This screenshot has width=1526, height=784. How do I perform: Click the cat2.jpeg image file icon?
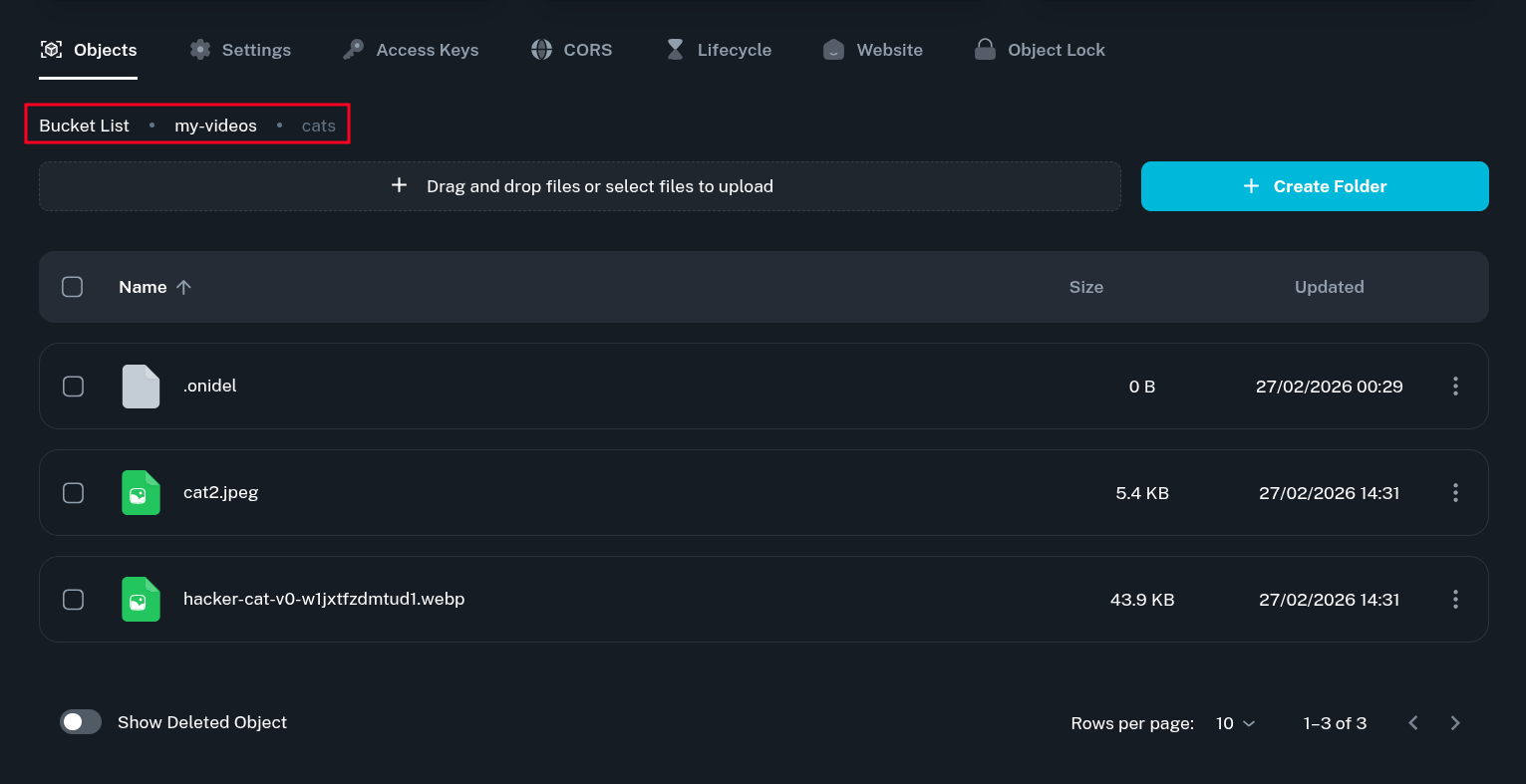tap(141, 493)
